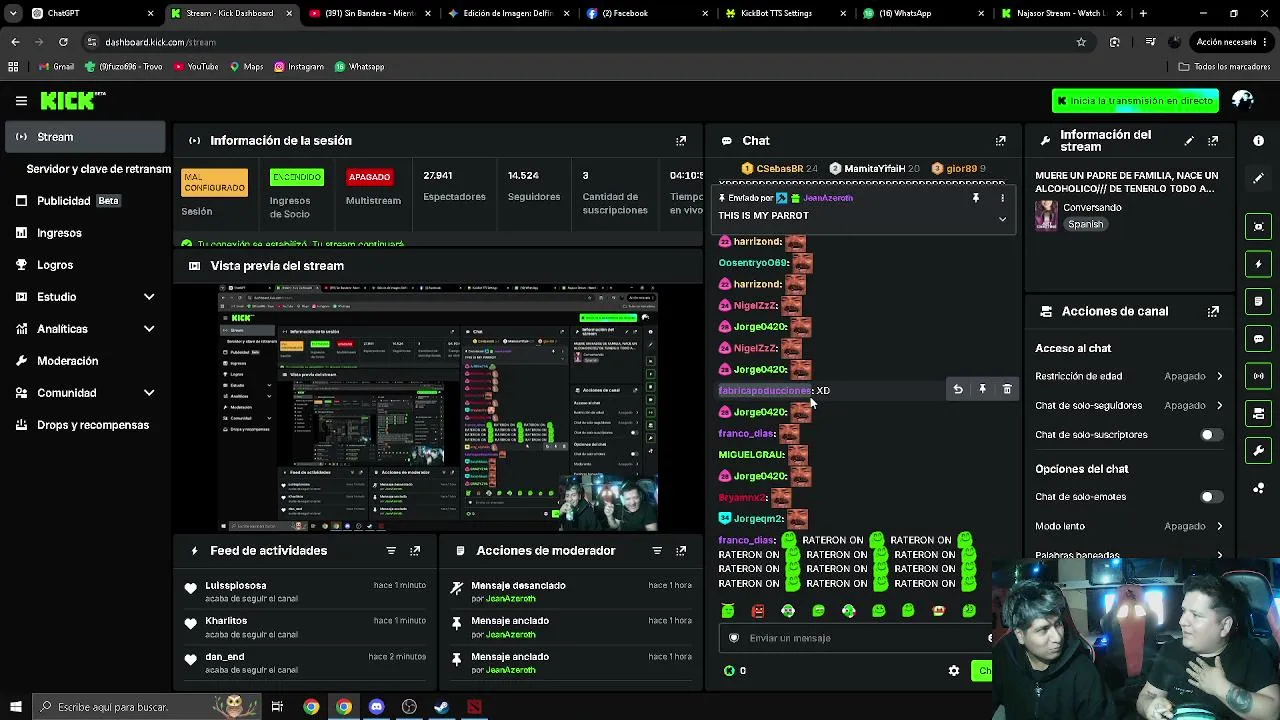Click the stream preview icon in the right sidebar
Viewport: 1280px width, 720px height.
pyautogui.click(x=1259, y=226)
